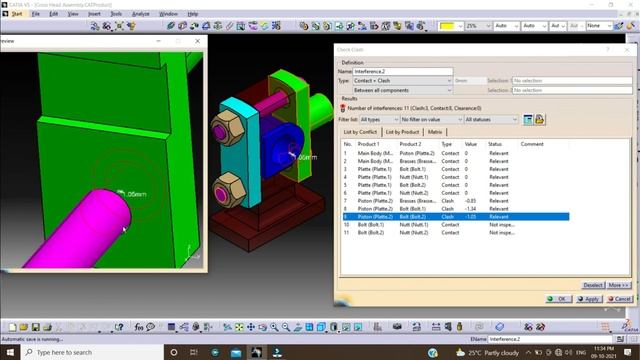Switch to the Matrix tab

[x=435, y=132]
